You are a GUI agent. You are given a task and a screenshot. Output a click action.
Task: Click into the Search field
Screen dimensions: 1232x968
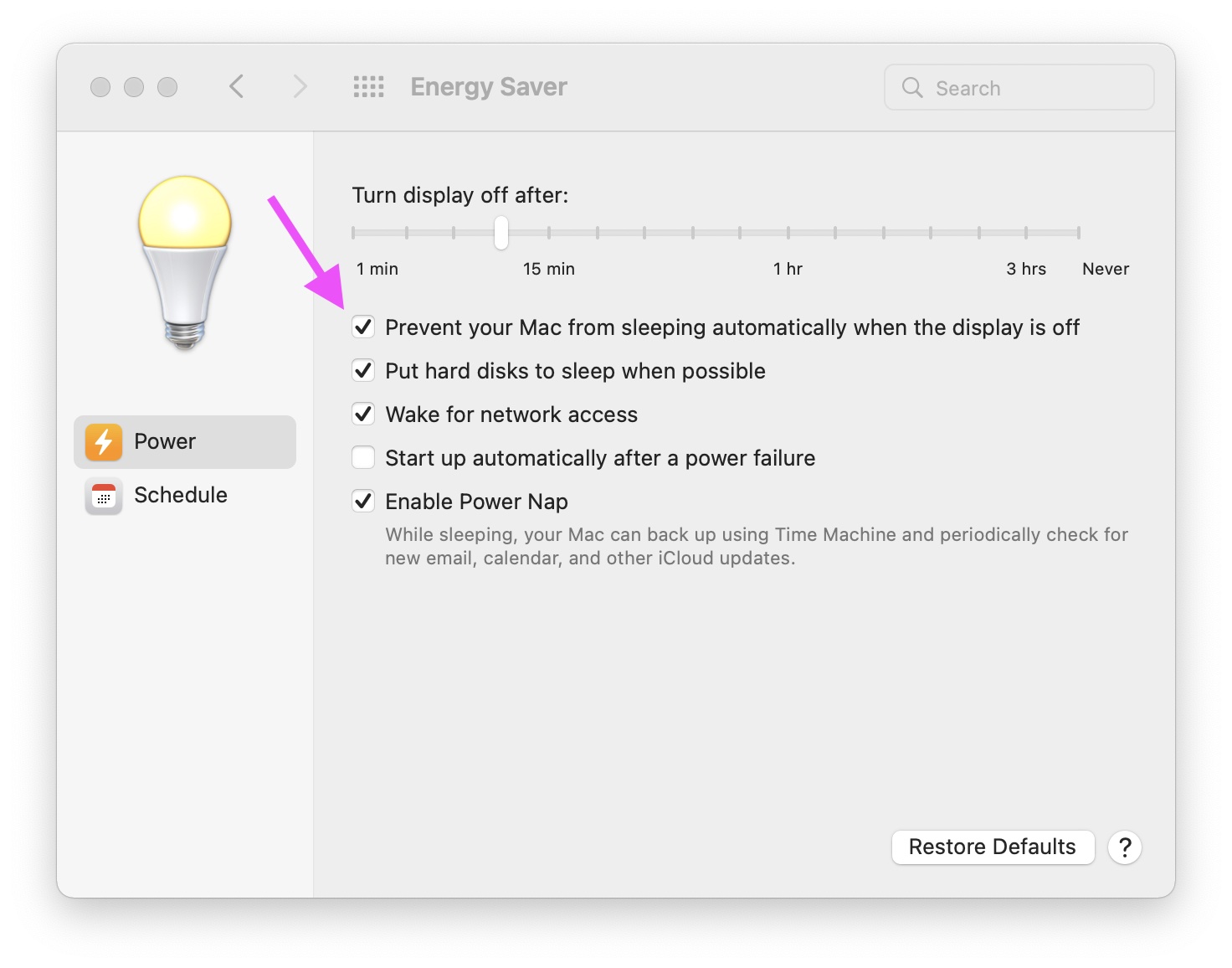click(1019, 88)
